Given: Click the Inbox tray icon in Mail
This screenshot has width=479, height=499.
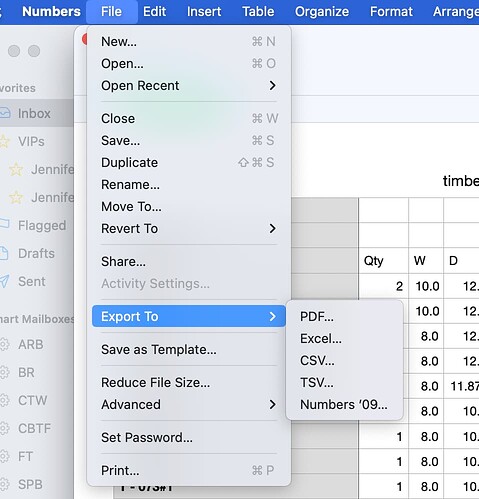Looking at the screenshot, I should coord(5,113).
